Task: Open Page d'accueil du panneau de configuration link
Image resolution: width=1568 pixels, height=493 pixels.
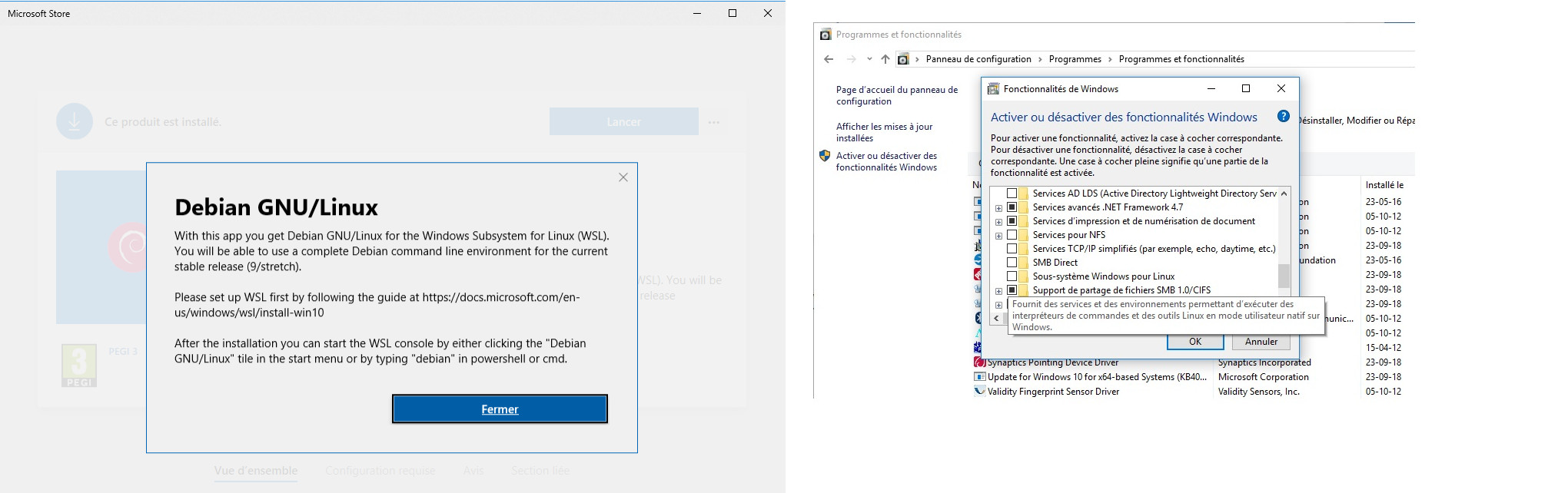Action: pyautogui.click(x=897, y=95)
